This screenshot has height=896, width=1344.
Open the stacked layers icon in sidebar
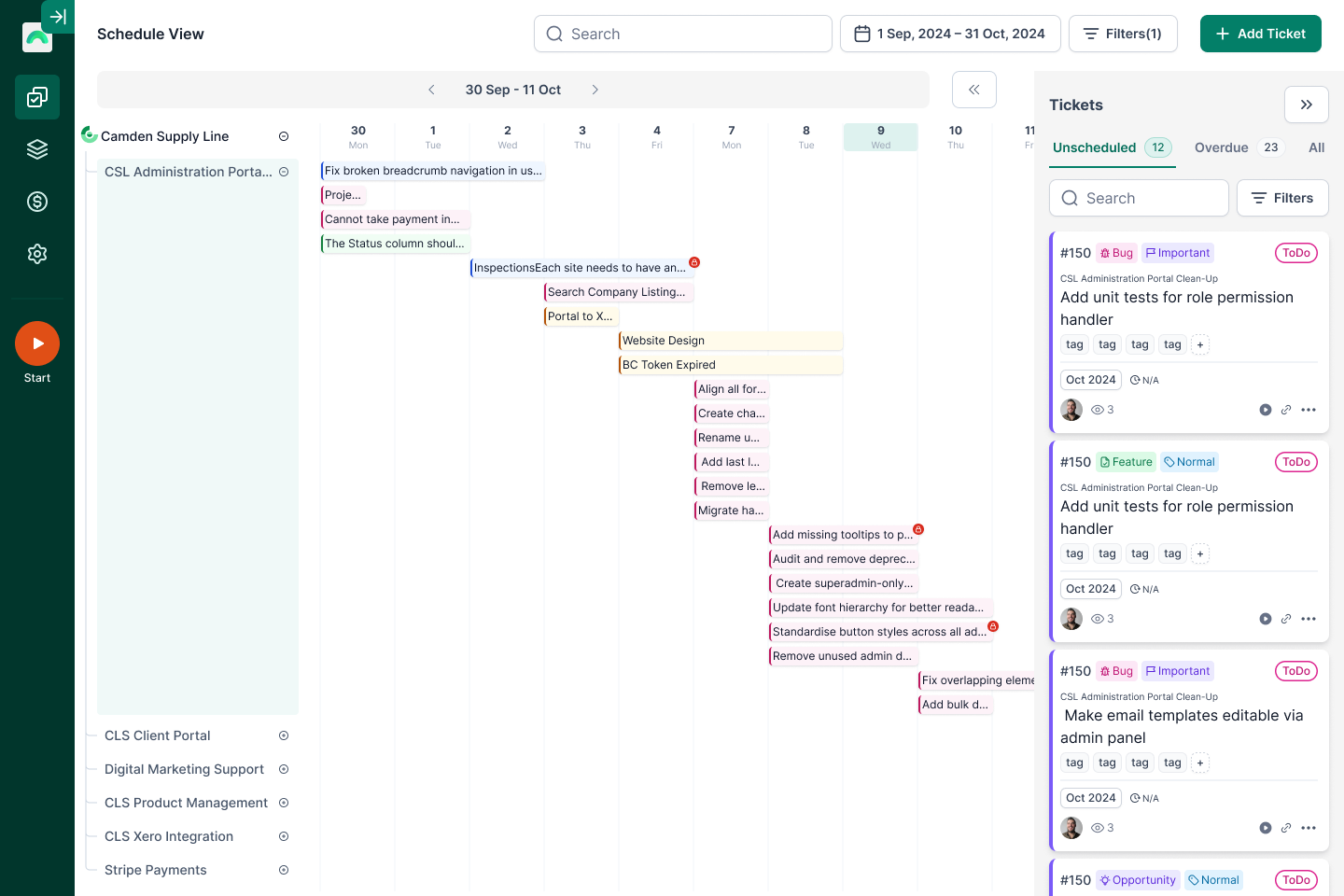[x=37, y=149]
